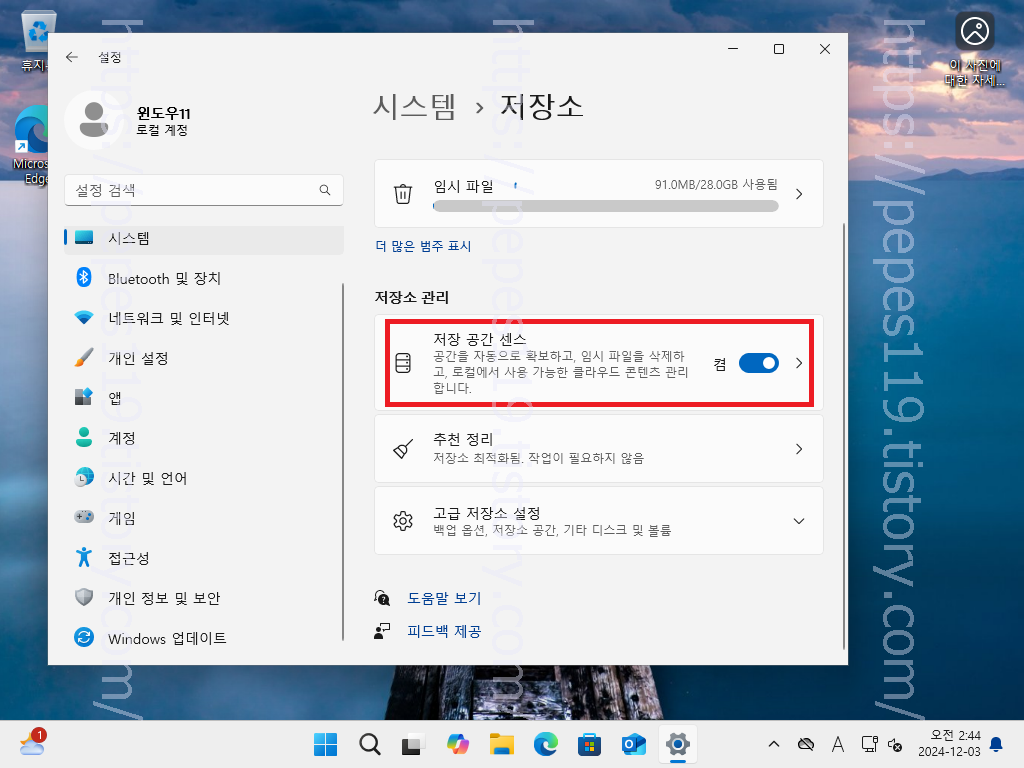Viewport: 1024px width, 768px height.
Task: Launch Microsoft Edge from the taskbar
Action: click(x=546, y=744)
